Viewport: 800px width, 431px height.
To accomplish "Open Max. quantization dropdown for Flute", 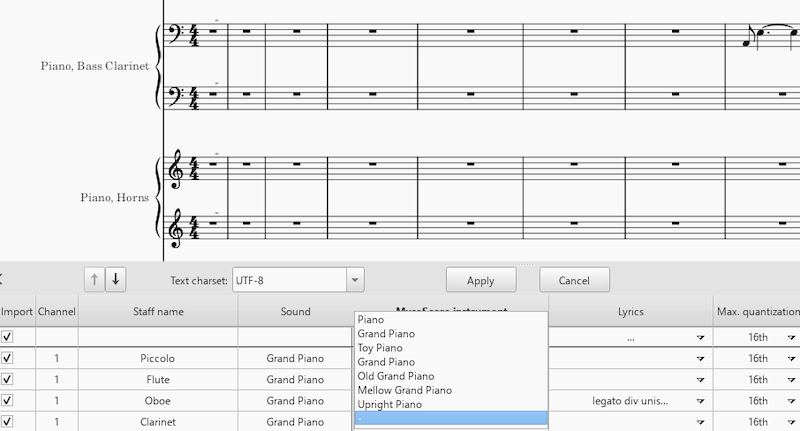I will (x=792, y=380).
